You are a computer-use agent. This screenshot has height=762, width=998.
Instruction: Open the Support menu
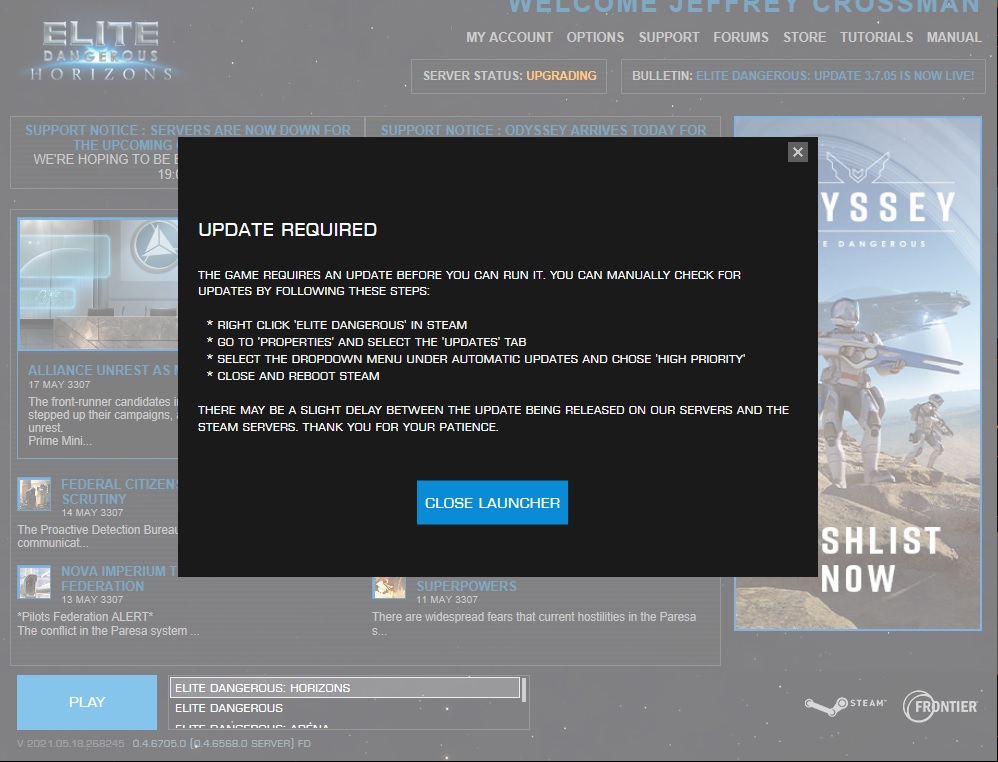click(669, 38)
